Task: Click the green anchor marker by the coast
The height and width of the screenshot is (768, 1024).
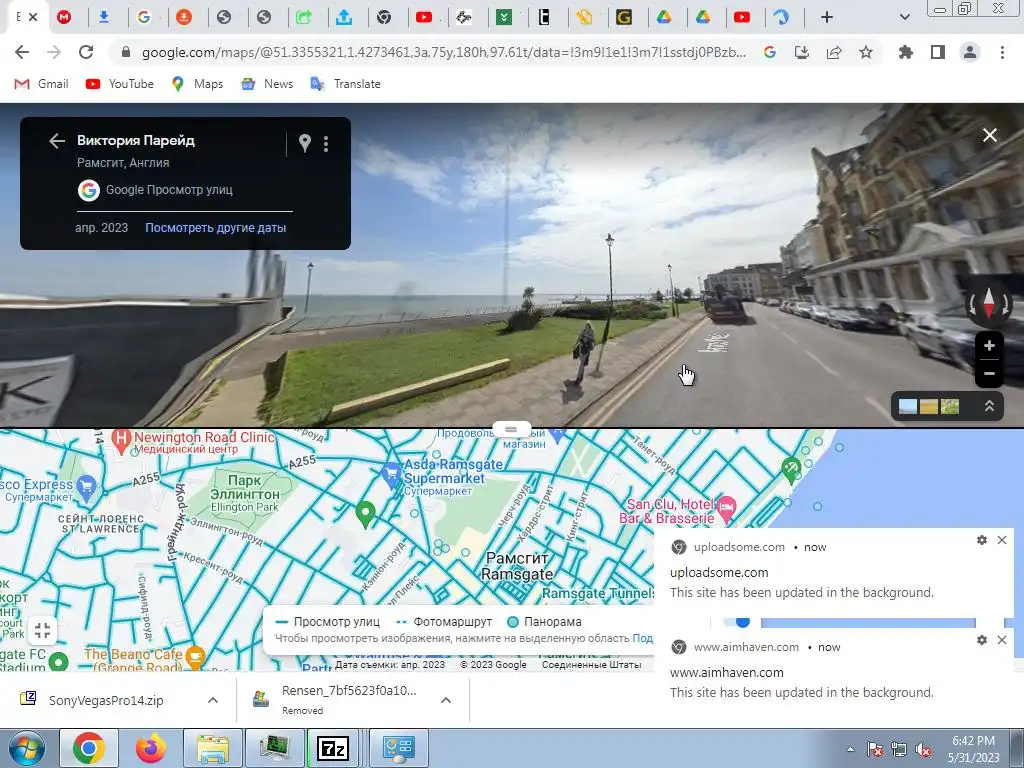Action: click(x=791, y=469)
